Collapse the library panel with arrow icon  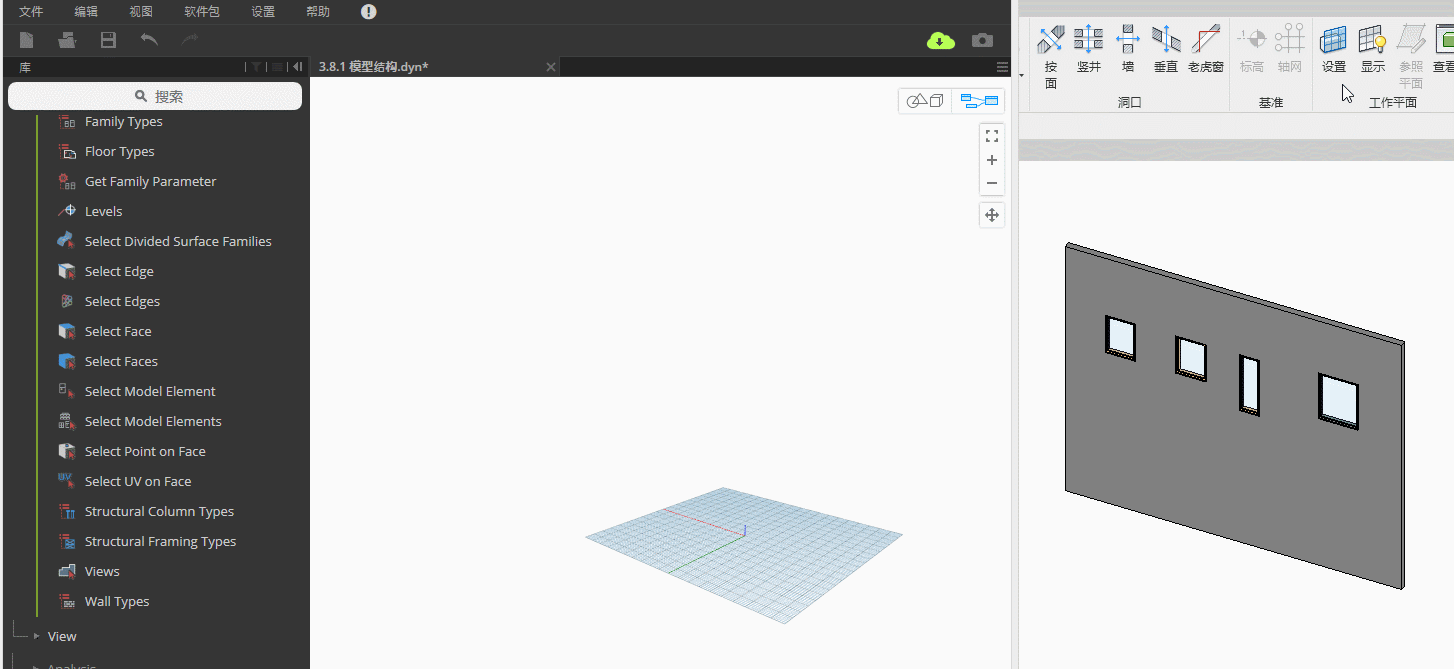click(x=297, y=67)
